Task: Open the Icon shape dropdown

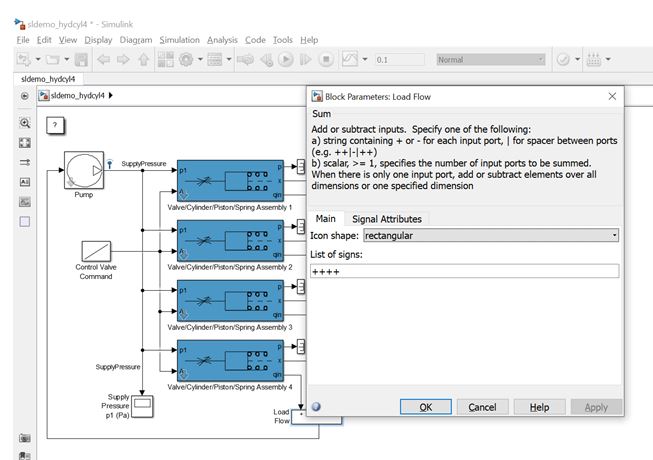Action: point(491,236)
